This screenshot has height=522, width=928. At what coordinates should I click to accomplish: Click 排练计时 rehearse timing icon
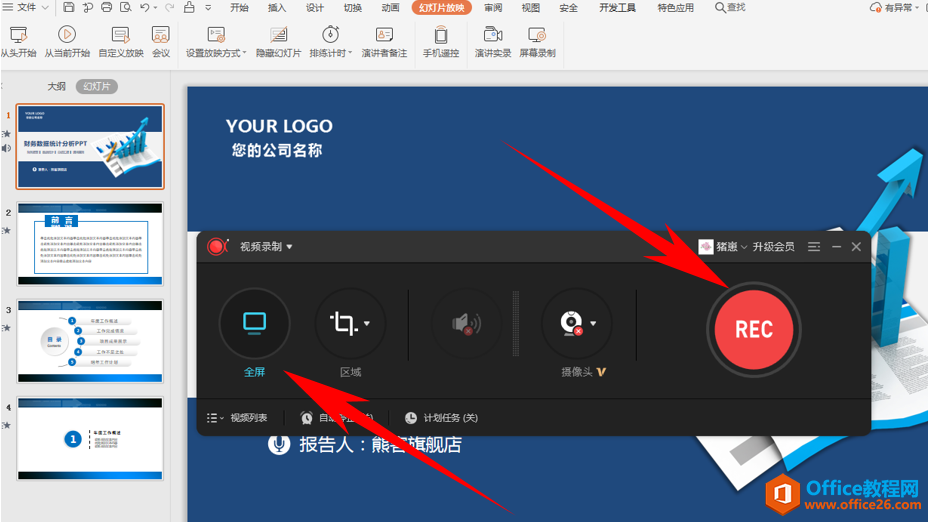coord(330,35)
